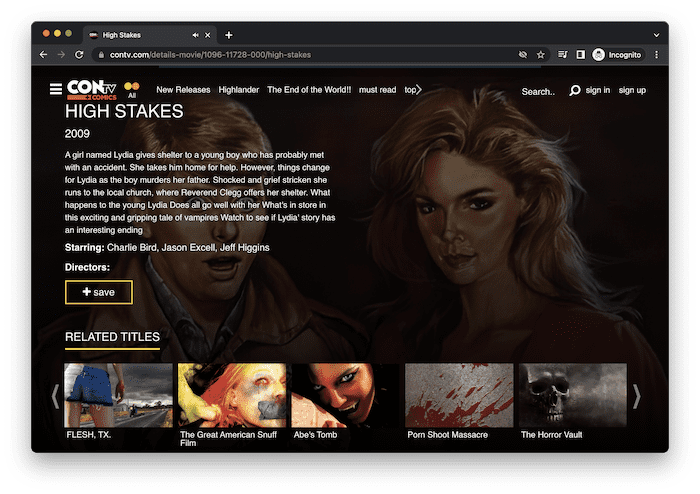This screenshot has height=494, width=700.
Task: Click the 'Directors:' label
Action: click(x=87, y=267)
